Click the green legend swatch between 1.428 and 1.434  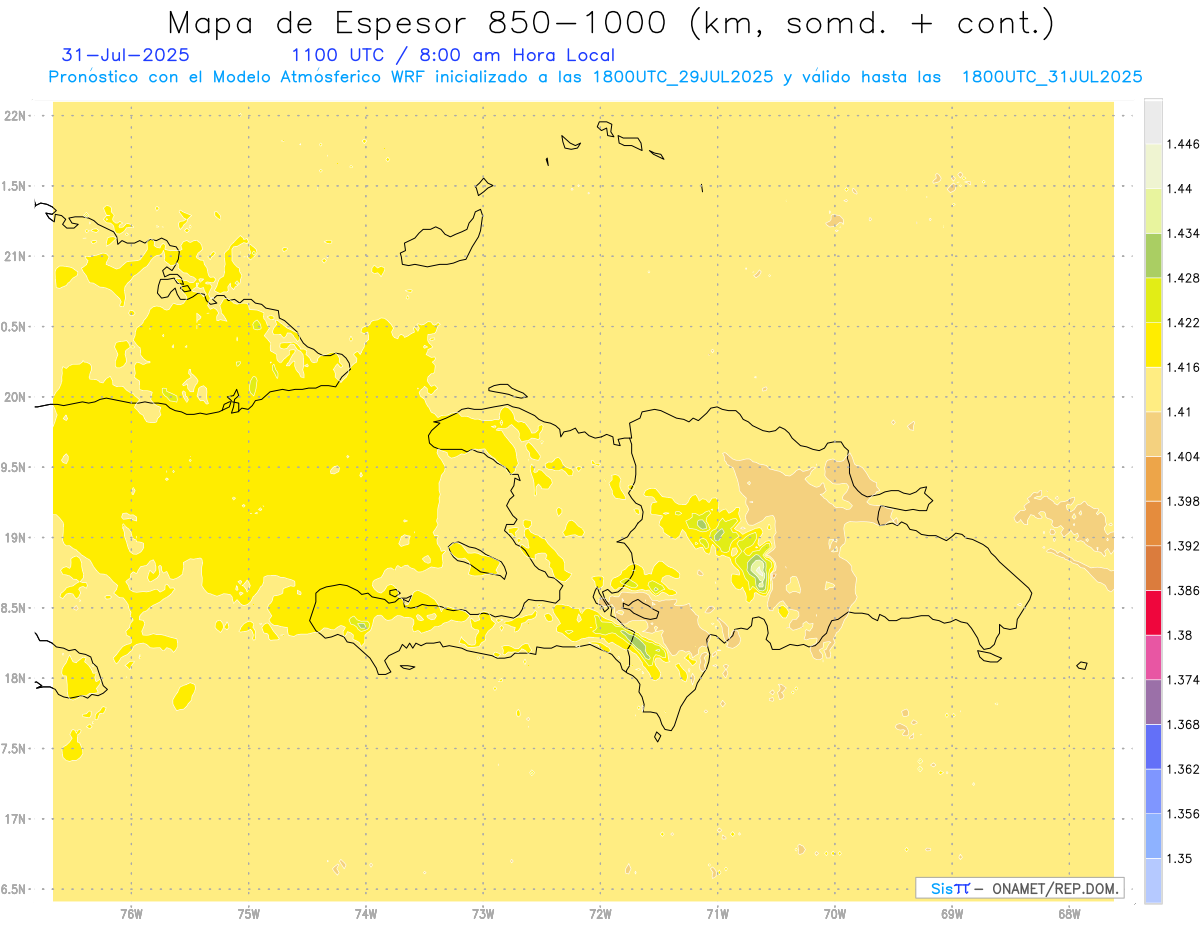point(1153,255)
